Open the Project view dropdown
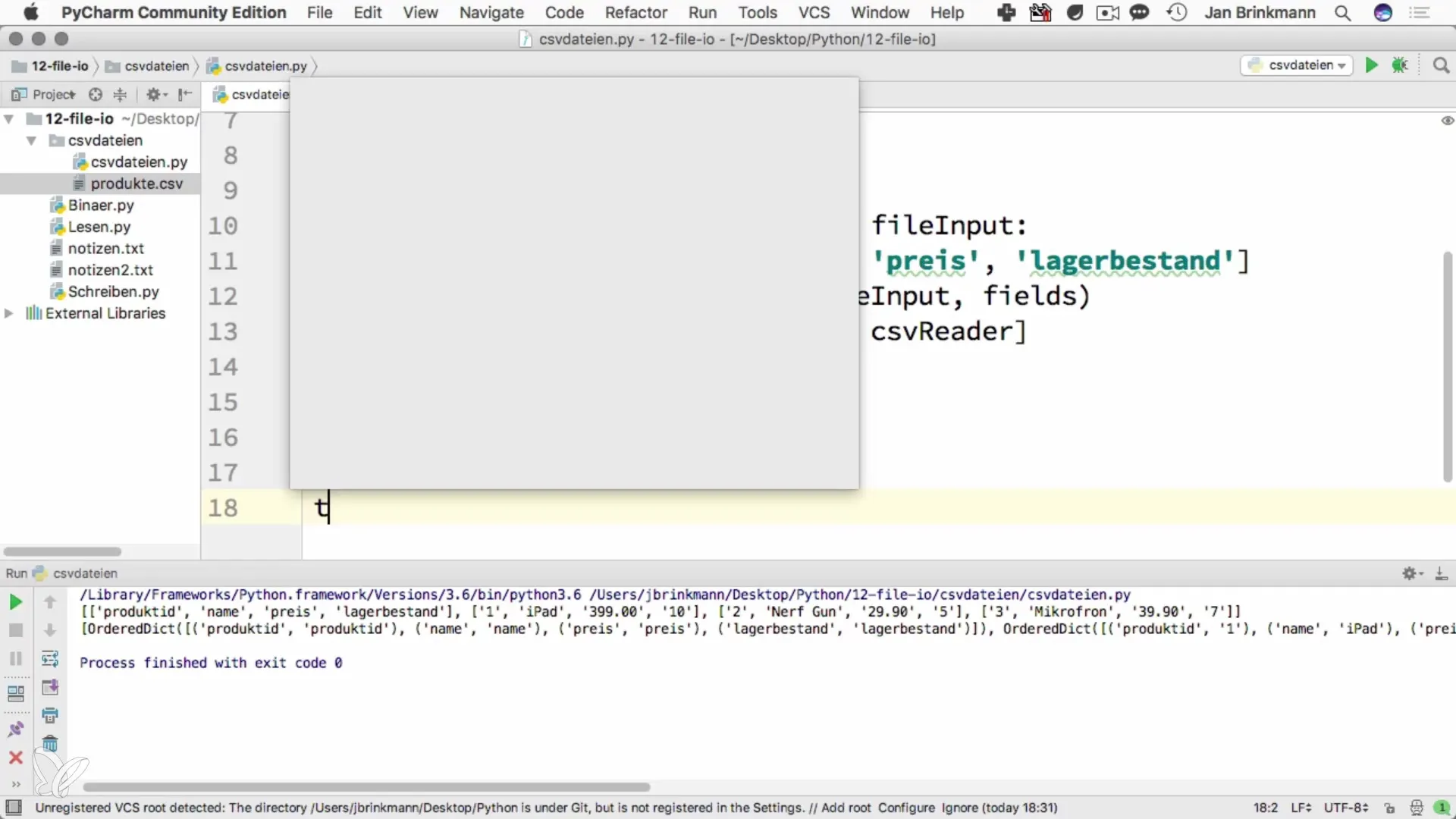This screenshot has height=819, width=1456. (x=43, y=94)
